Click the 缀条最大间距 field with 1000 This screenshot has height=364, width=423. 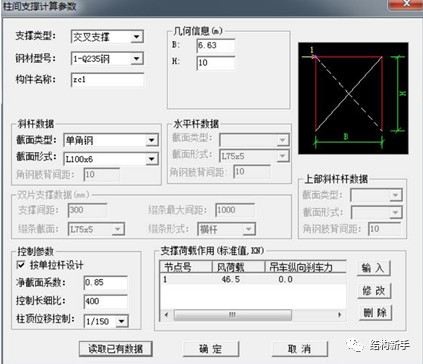[x=235, y=210]
